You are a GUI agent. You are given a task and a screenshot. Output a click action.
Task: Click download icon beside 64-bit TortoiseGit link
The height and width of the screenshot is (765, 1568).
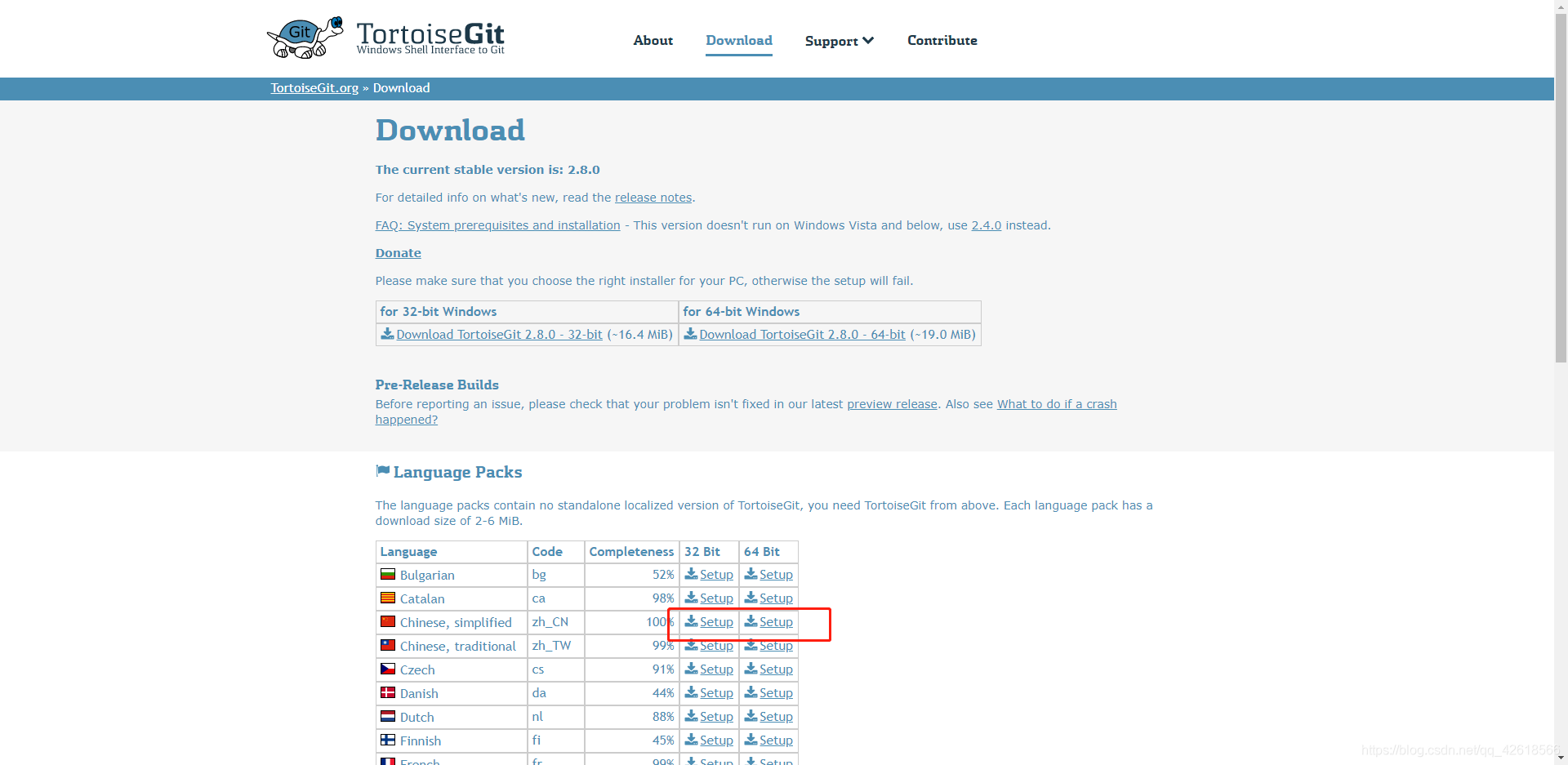click(690, 334)
